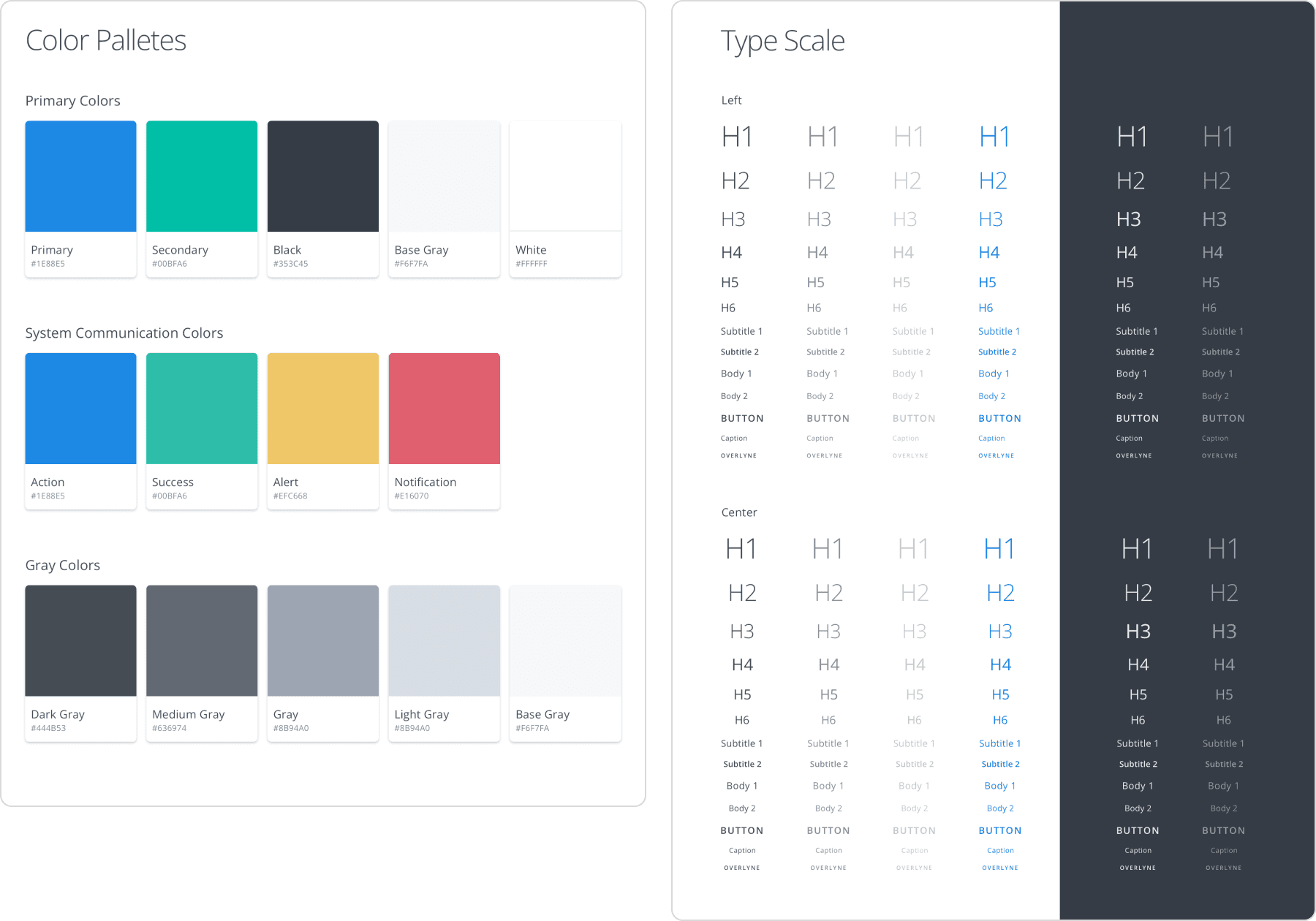
Task: Click the Type Scale heading
Action: (x=782, y=41)
